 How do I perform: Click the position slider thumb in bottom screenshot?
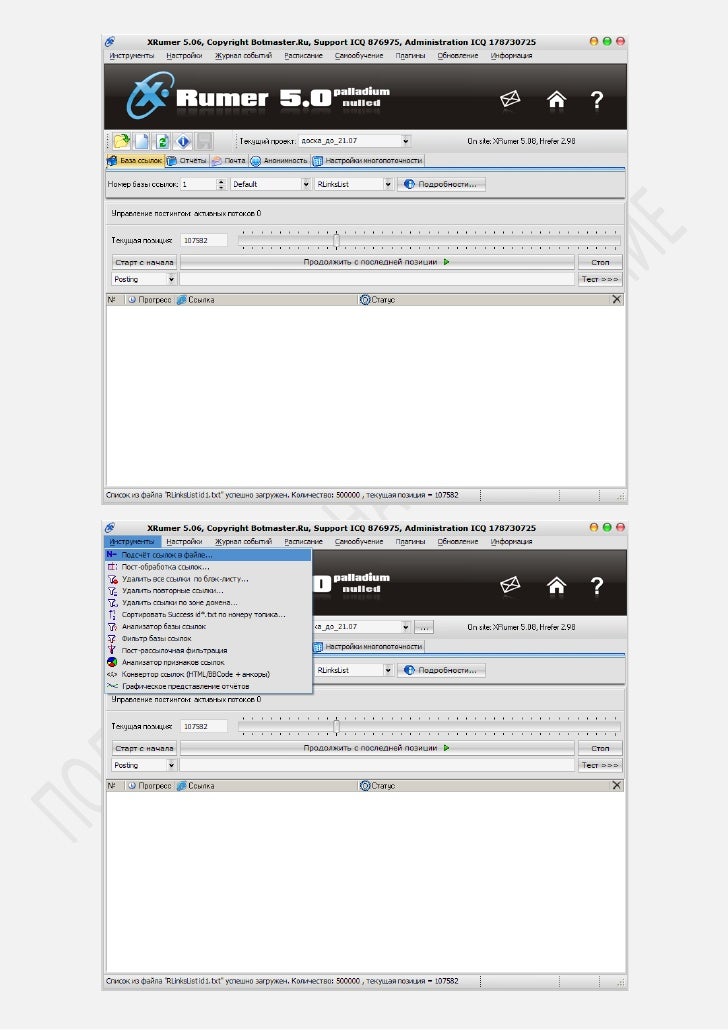click(x=336, y=727)
